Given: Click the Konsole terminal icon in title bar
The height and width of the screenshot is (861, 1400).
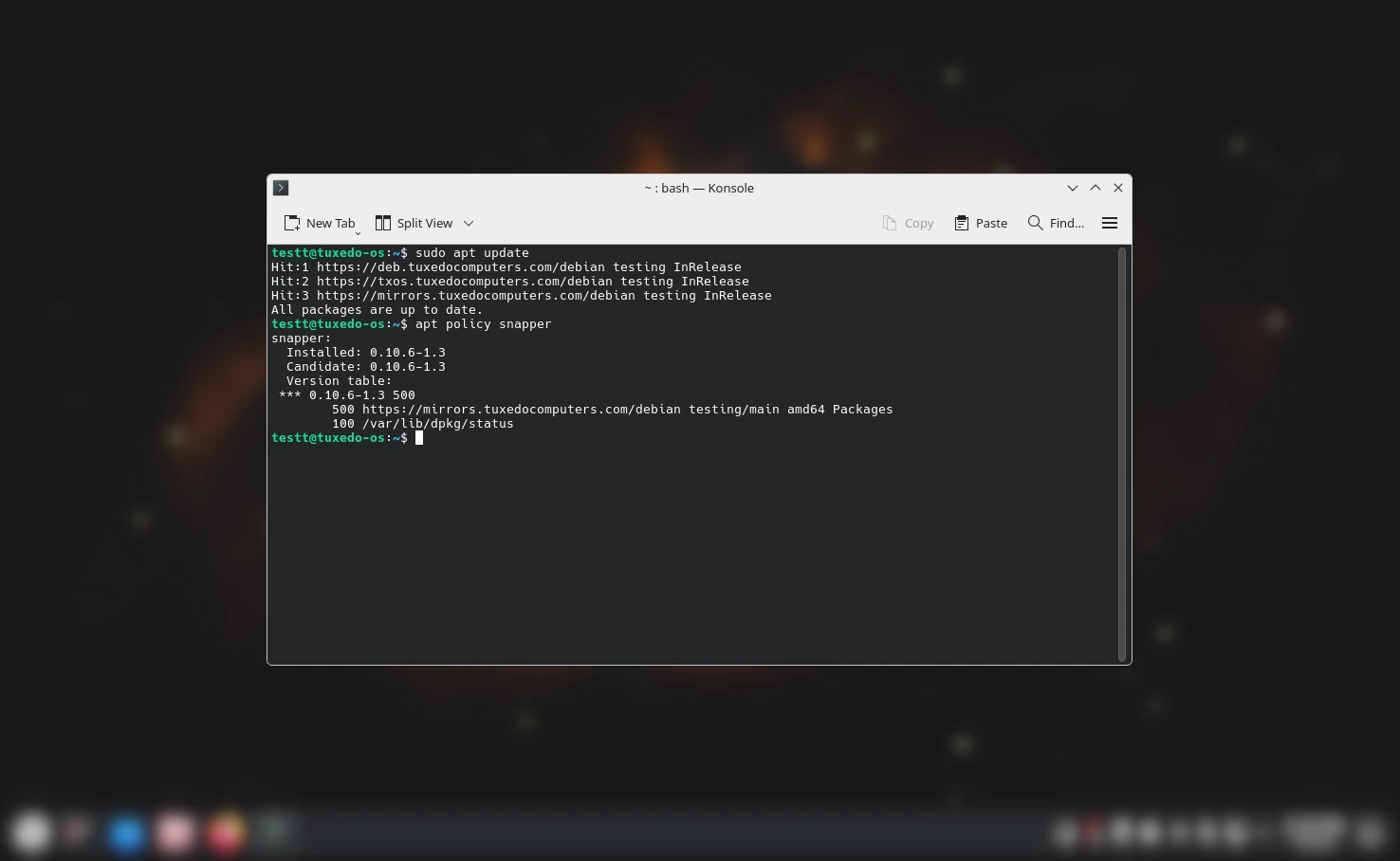Looking at the screenshot, I should (x=281, y=188).
